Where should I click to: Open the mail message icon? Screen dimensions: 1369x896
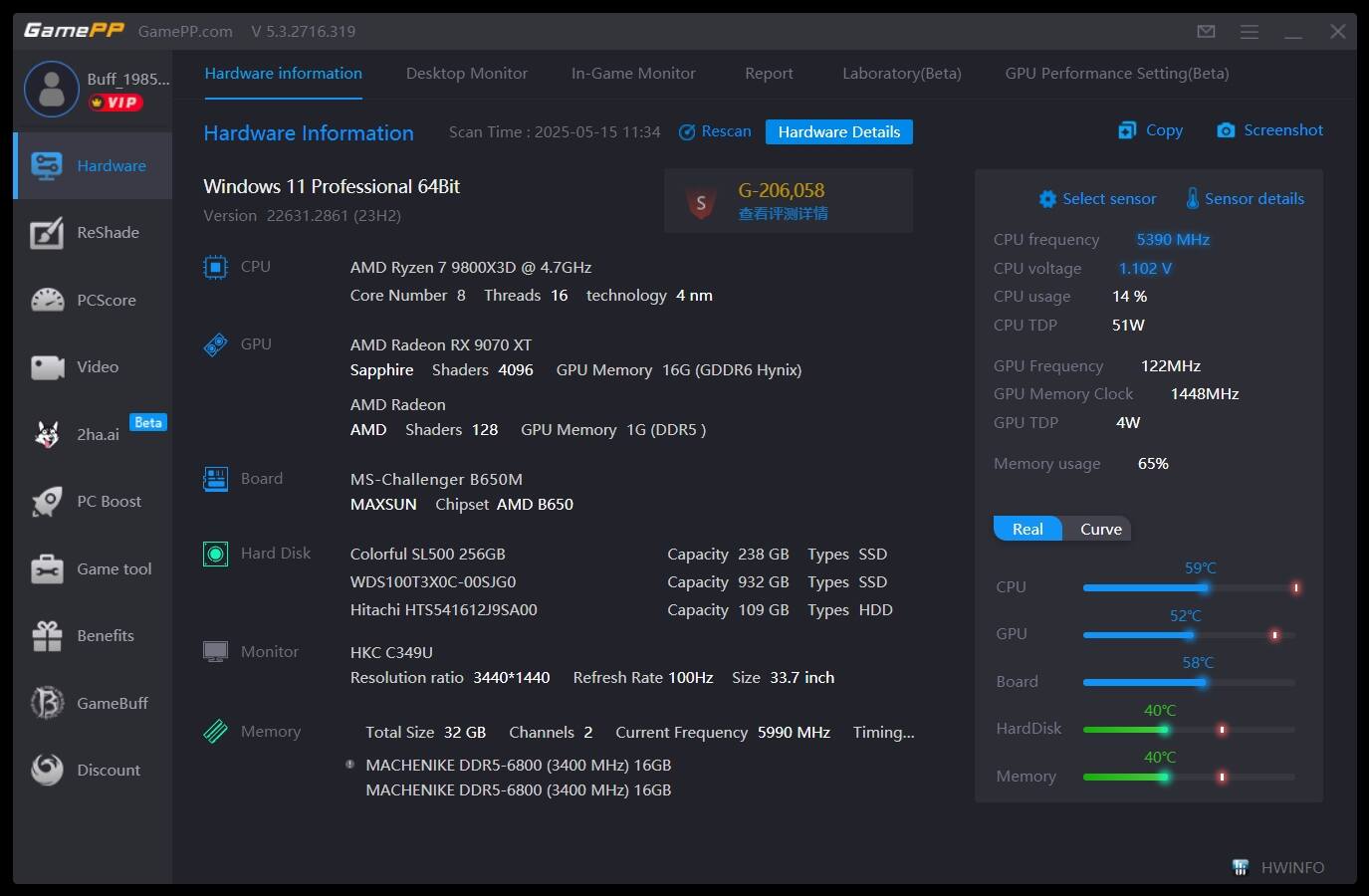click(1206, 32)
